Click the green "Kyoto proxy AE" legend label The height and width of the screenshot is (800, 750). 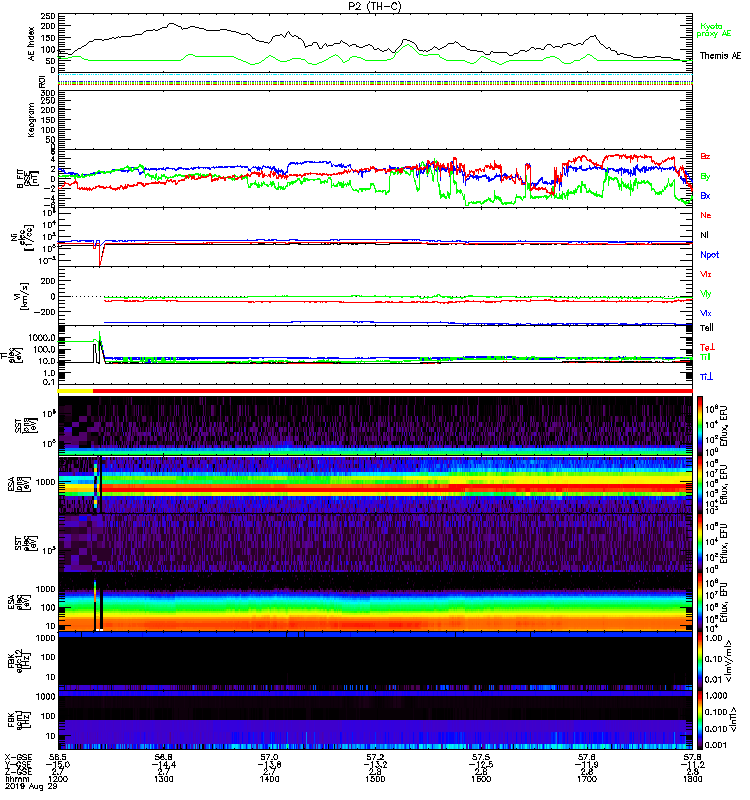714,30
